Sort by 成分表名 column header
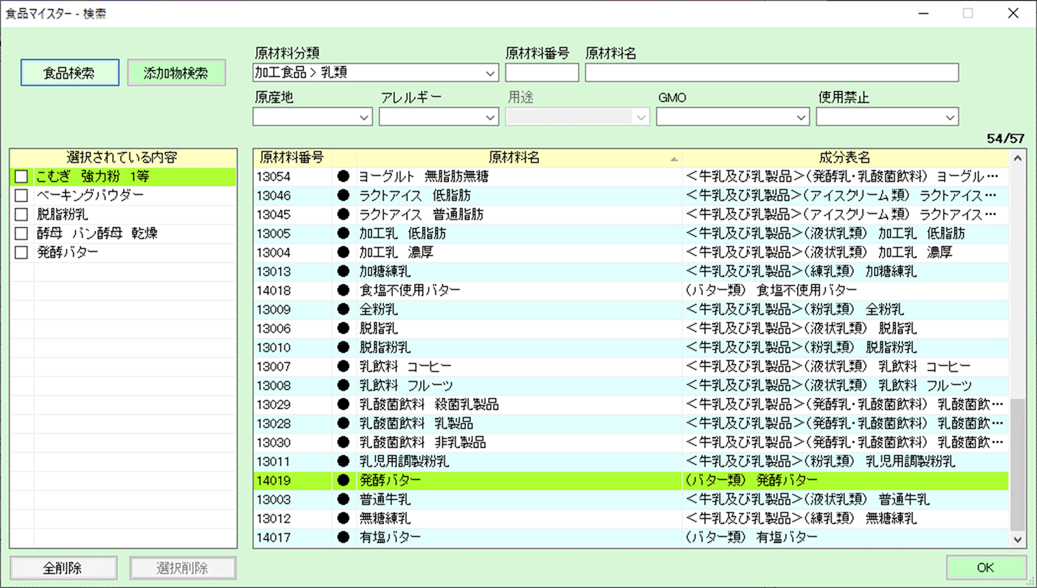The width and height of the screenshot is (1037, 588). [845, 157]
